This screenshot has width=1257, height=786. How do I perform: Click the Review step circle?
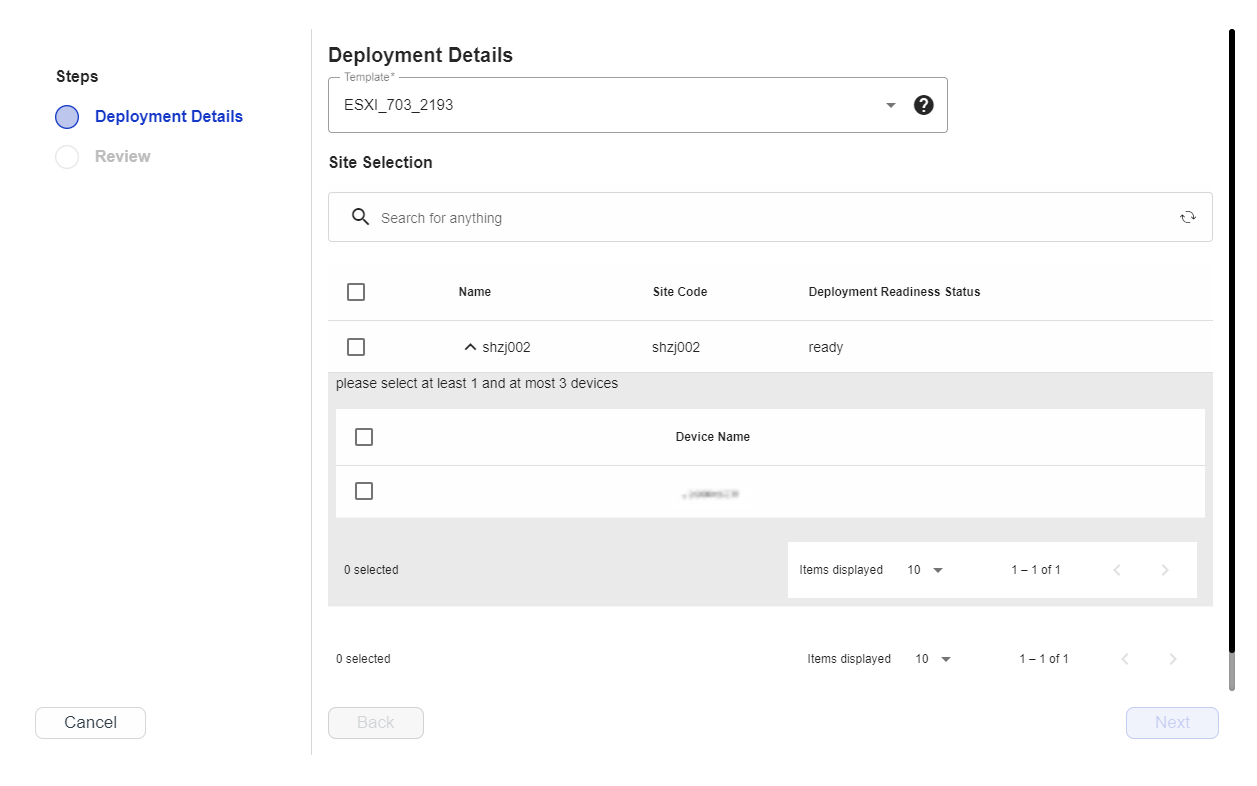pyautogui.click(x=67, y=157)
